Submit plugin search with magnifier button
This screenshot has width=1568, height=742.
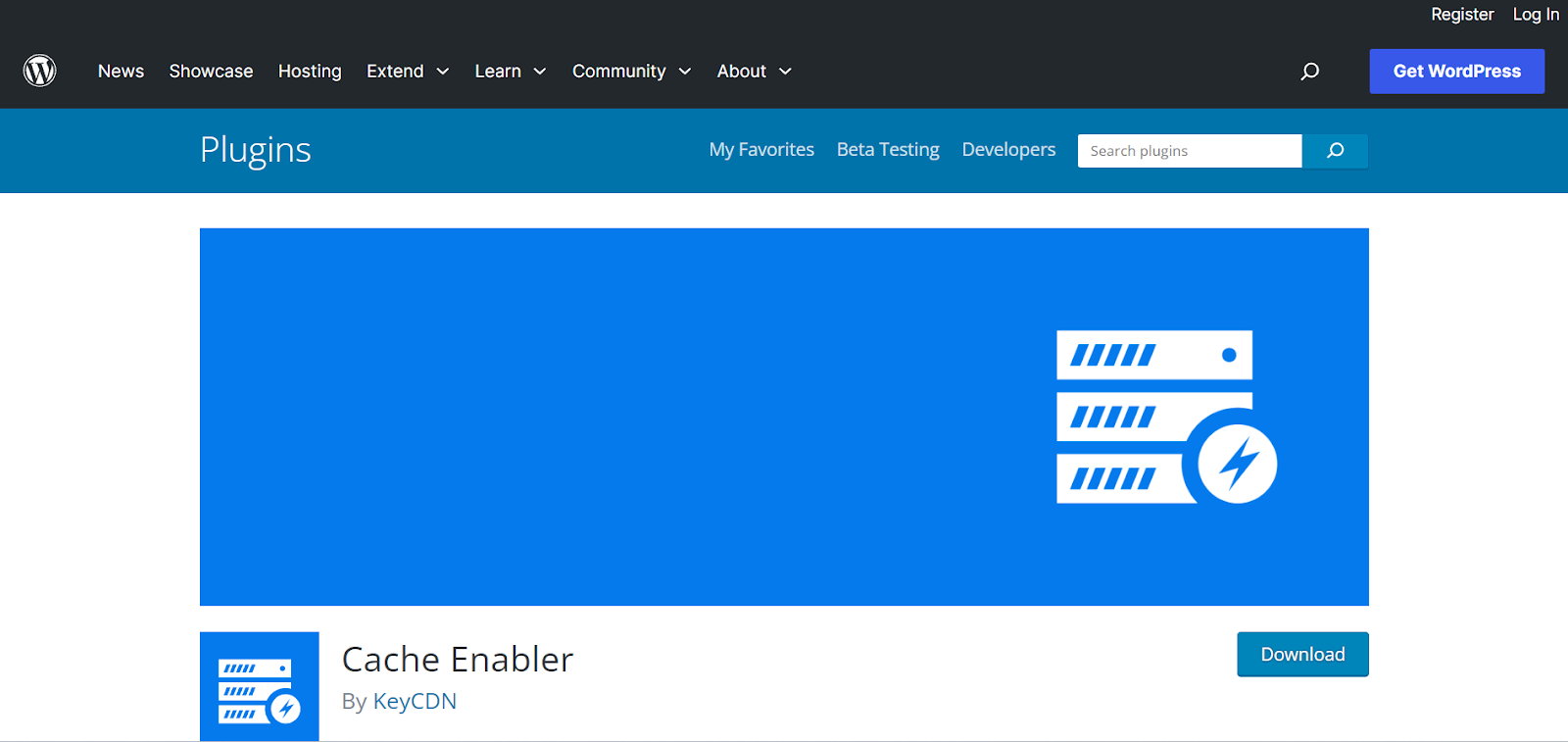coord(1335,151)
